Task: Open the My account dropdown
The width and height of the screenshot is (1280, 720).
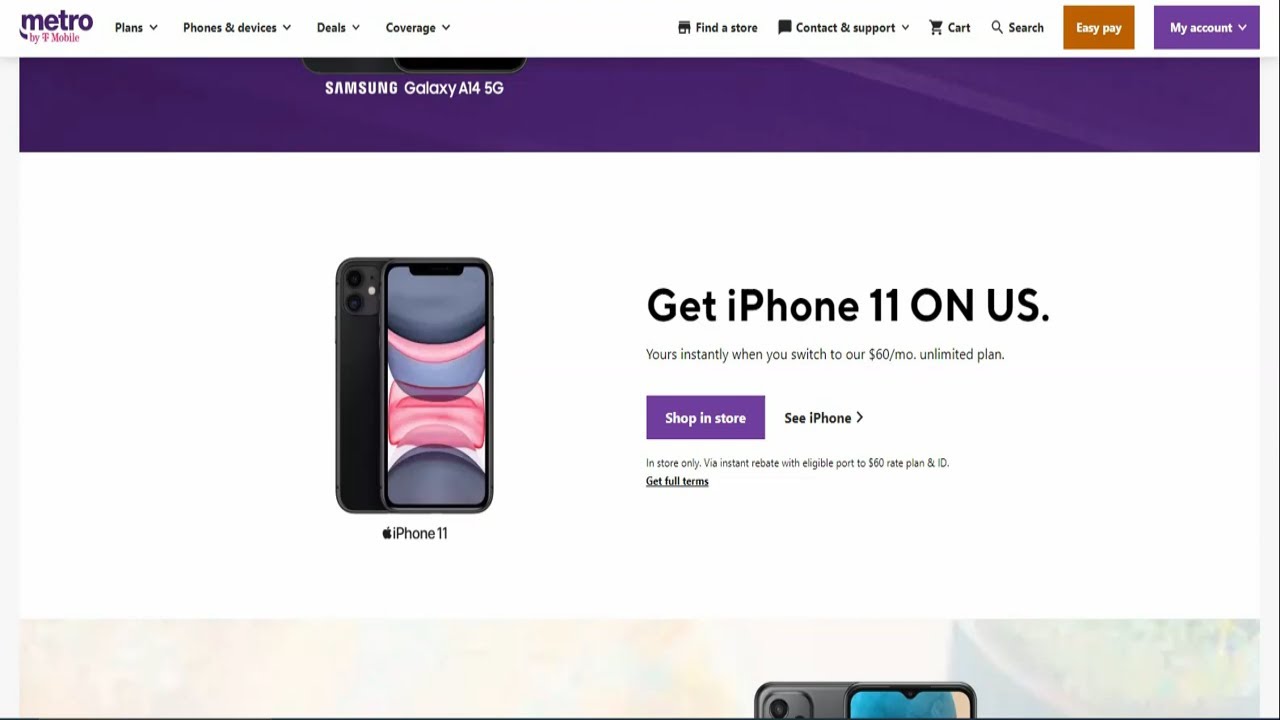Action: pyautogui.click(x=1207, y=28)
